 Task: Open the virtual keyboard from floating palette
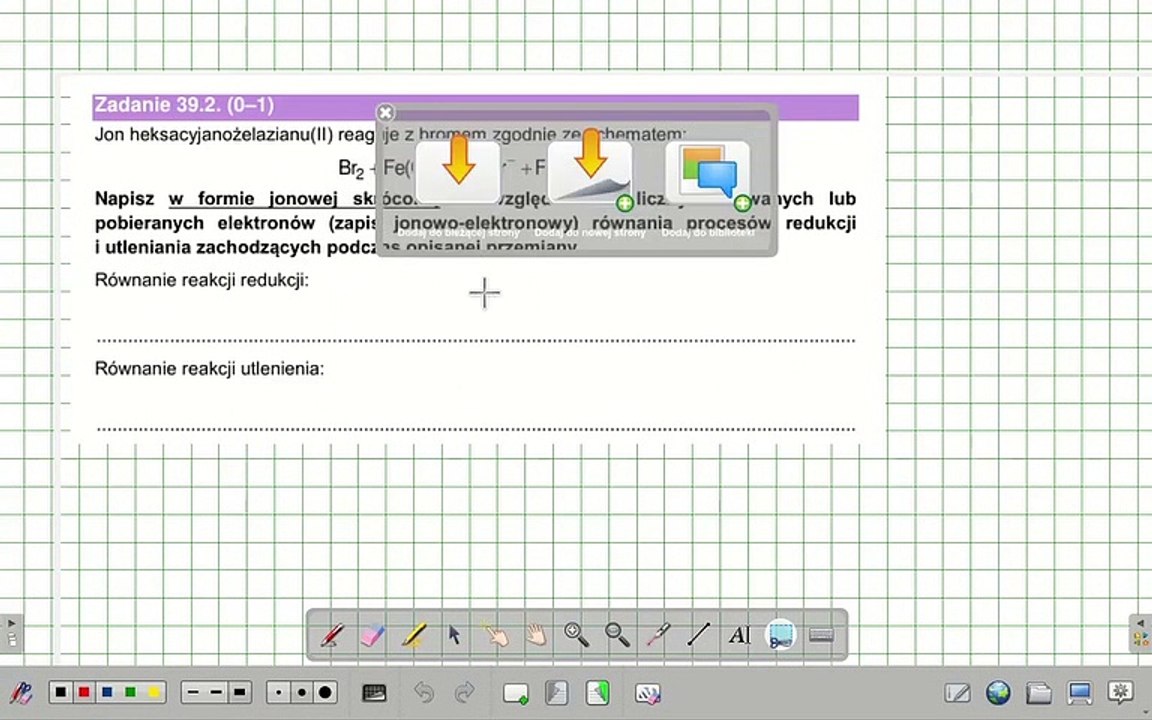click(x=821, y=635)
